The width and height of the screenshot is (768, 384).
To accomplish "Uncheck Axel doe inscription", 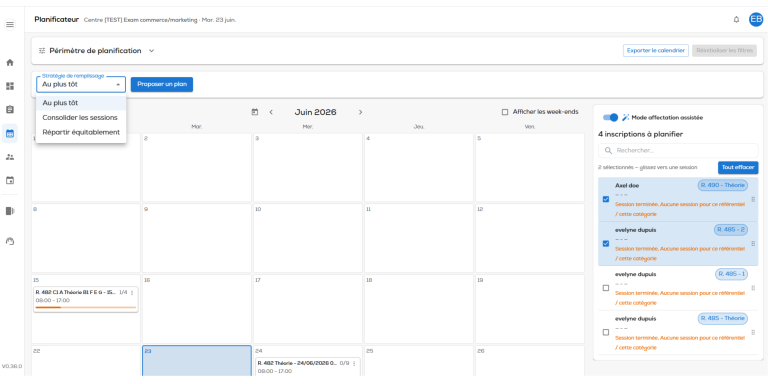I will coord(606,199).
